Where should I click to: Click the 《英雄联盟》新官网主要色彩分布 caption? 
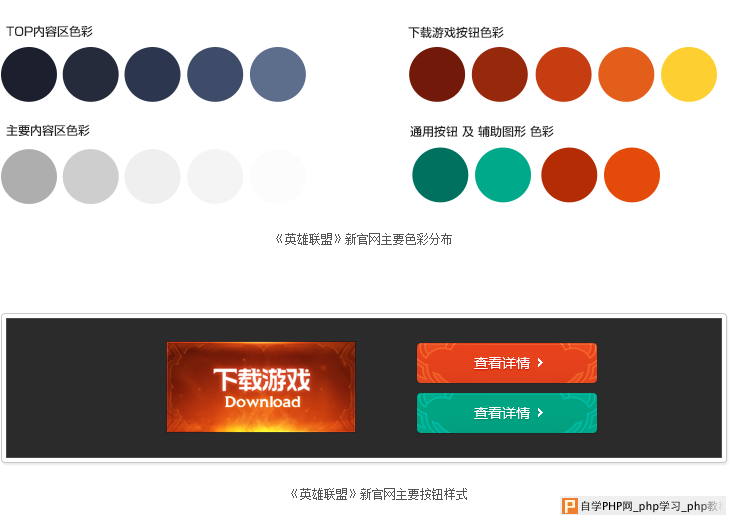click(363, 239)
